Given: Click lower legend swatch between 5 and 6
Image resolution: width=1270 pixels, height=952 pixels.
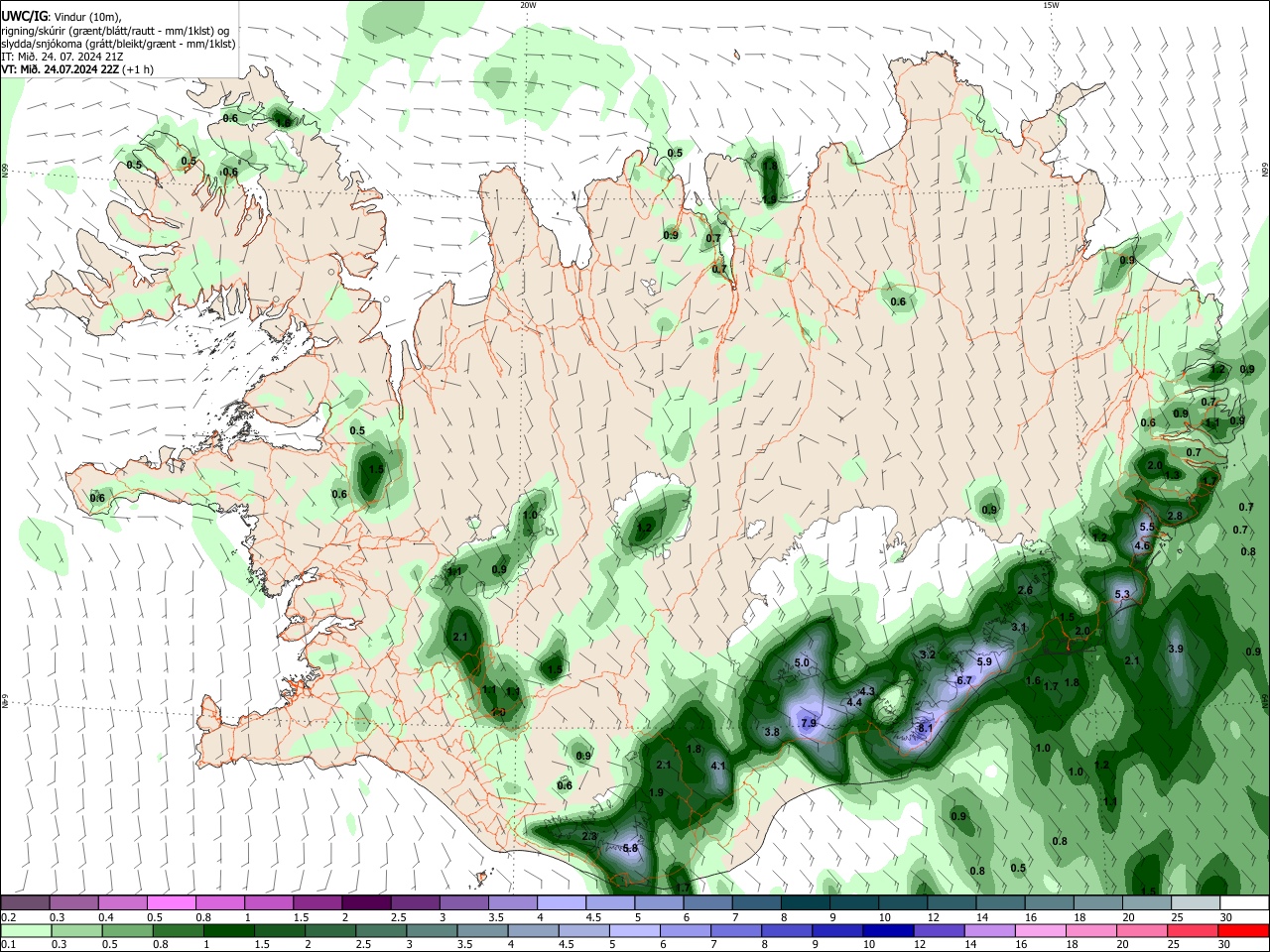Looking at the screenshot, I should pyautogui.click(x=635, y=930).
